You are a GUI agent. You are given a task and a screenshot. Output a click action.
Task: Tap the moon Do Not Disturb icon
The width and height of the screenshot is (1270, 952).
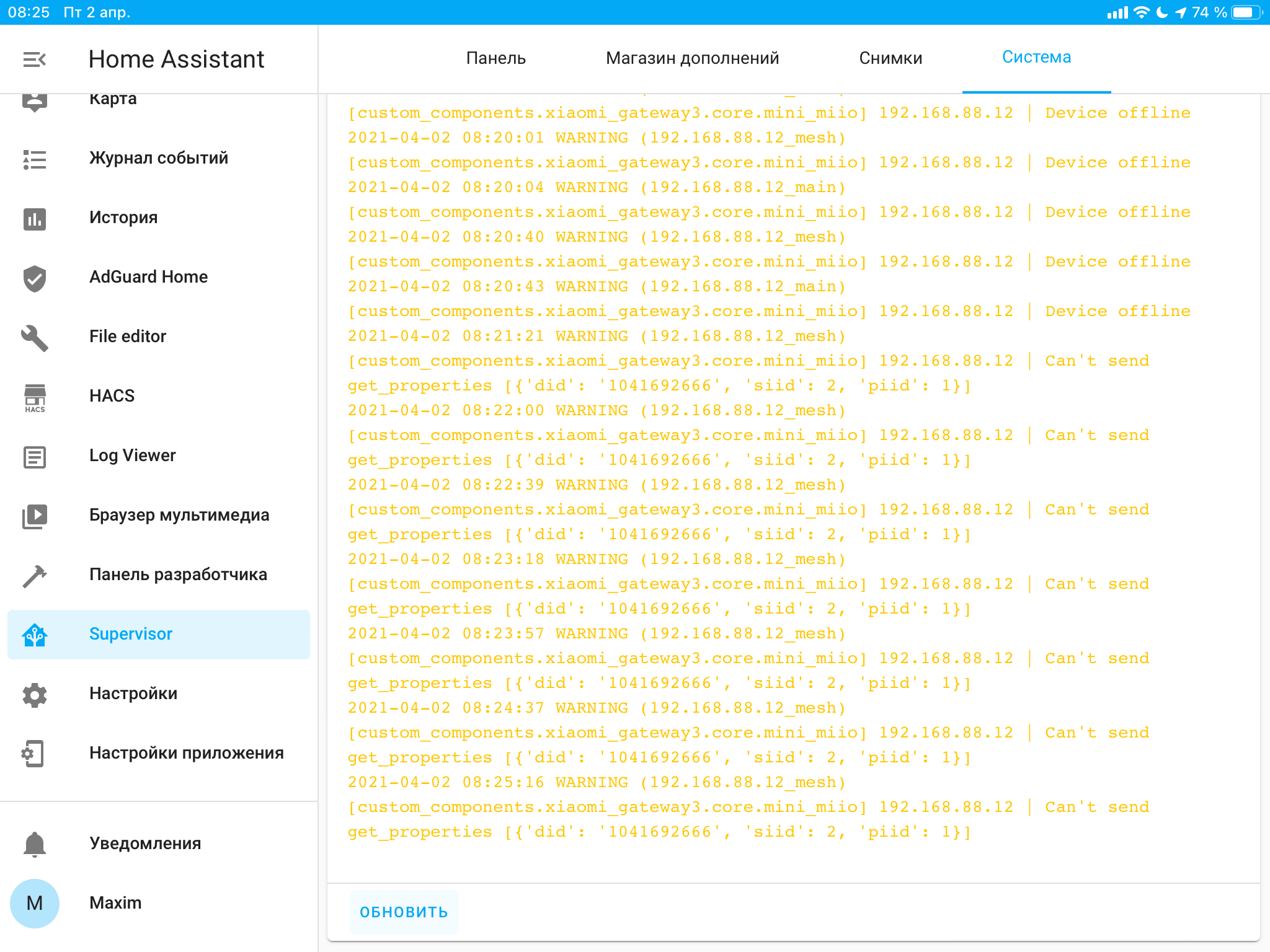click(x=1162, y=12)
